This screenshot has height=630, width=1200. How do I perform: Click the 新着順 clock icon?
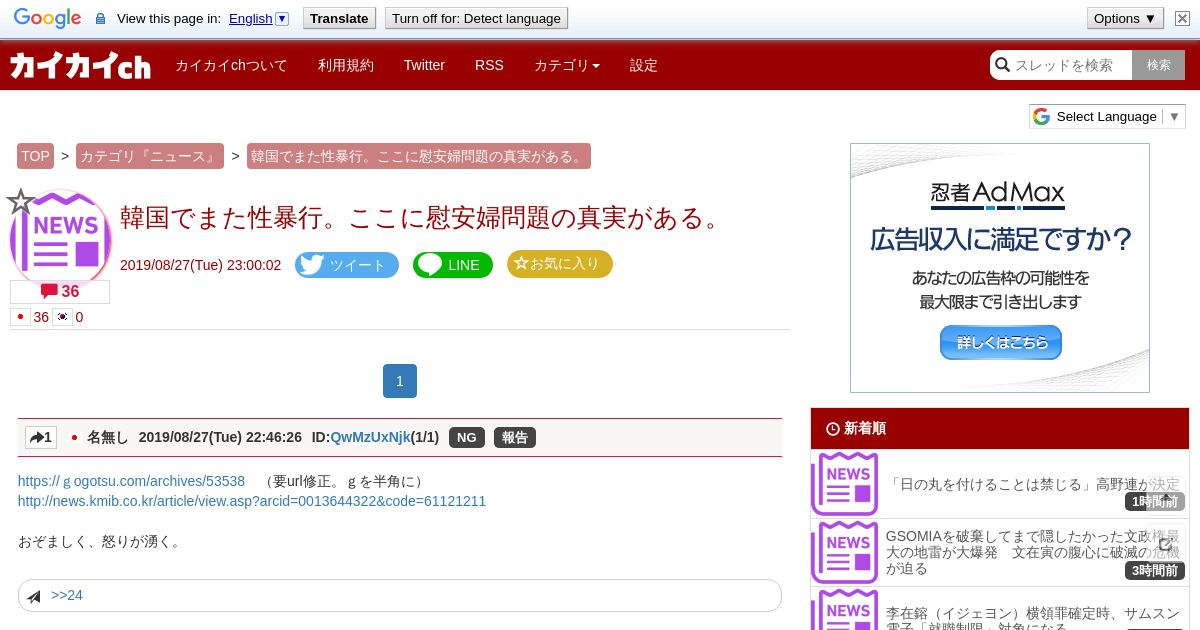click(833, 428)
